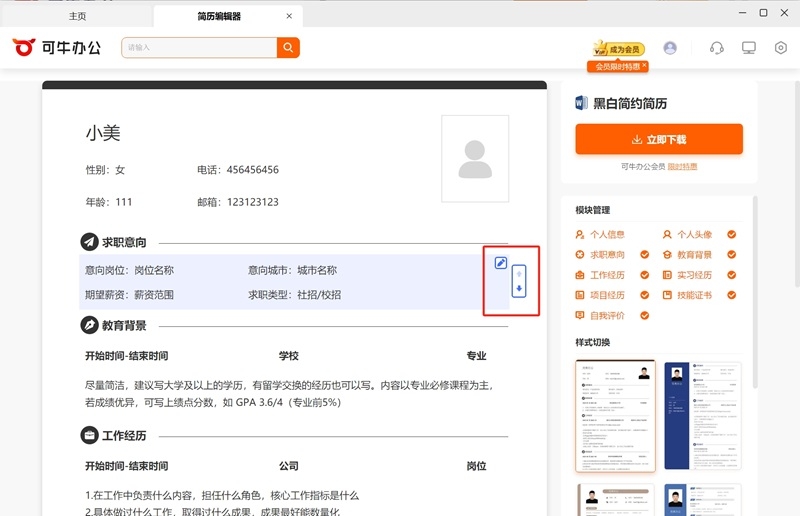Open the hexagon settings icon

click(781, 48)
